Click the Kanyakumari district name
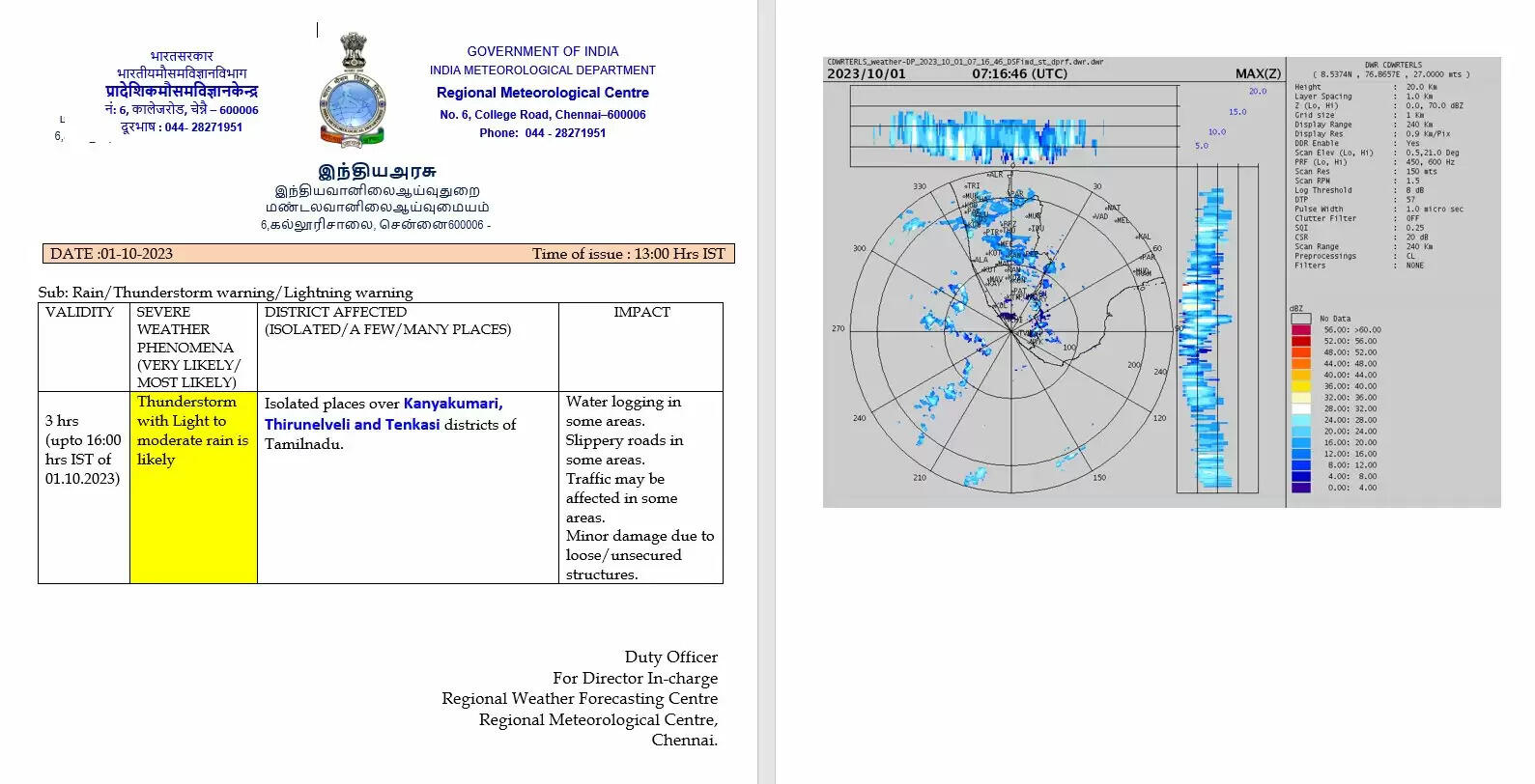This screenshot has width=1535, height=784. [452, 404]
